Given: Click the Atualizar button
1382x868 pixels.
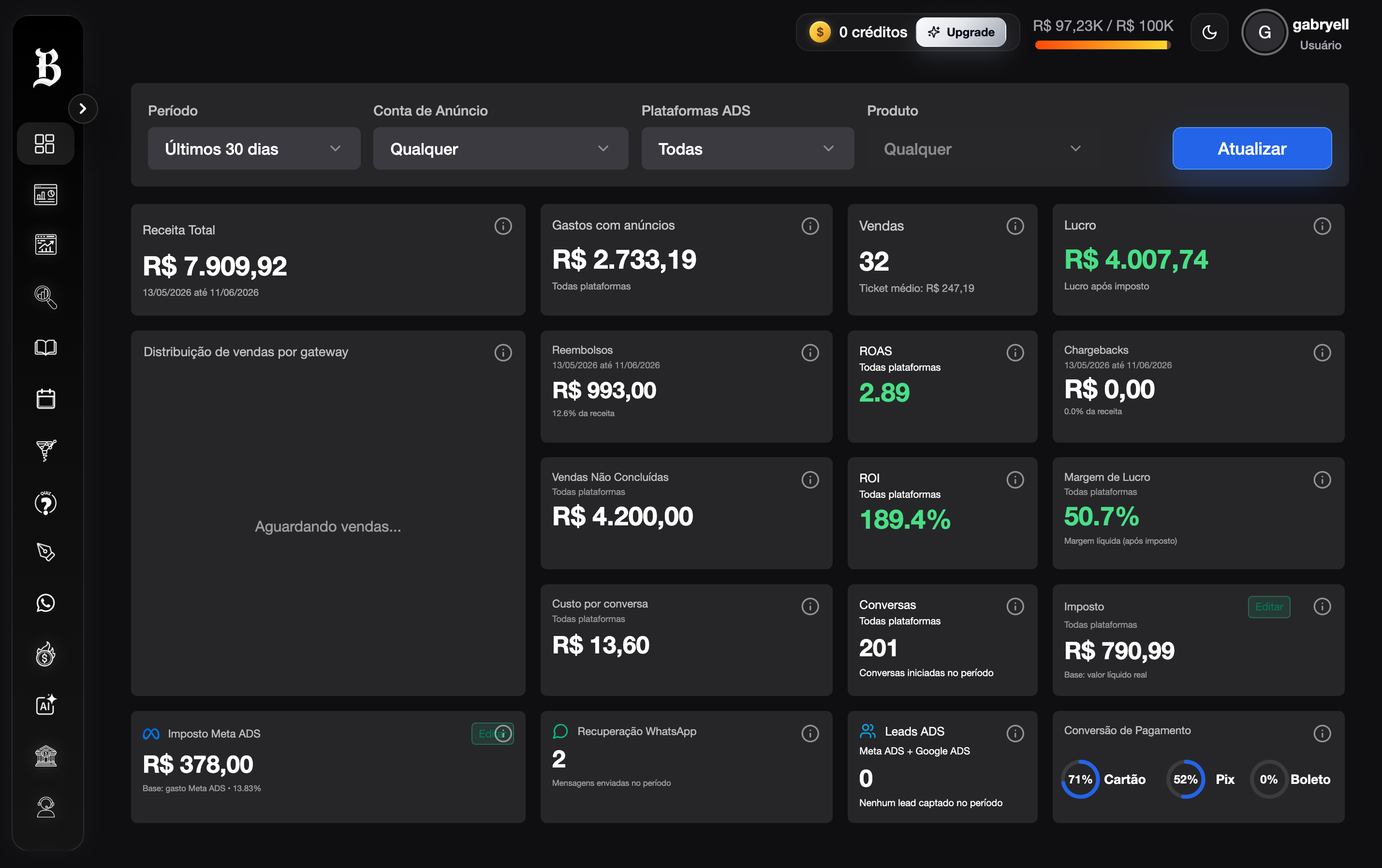Looking at the screenshot, I should tap(1252, 148).
